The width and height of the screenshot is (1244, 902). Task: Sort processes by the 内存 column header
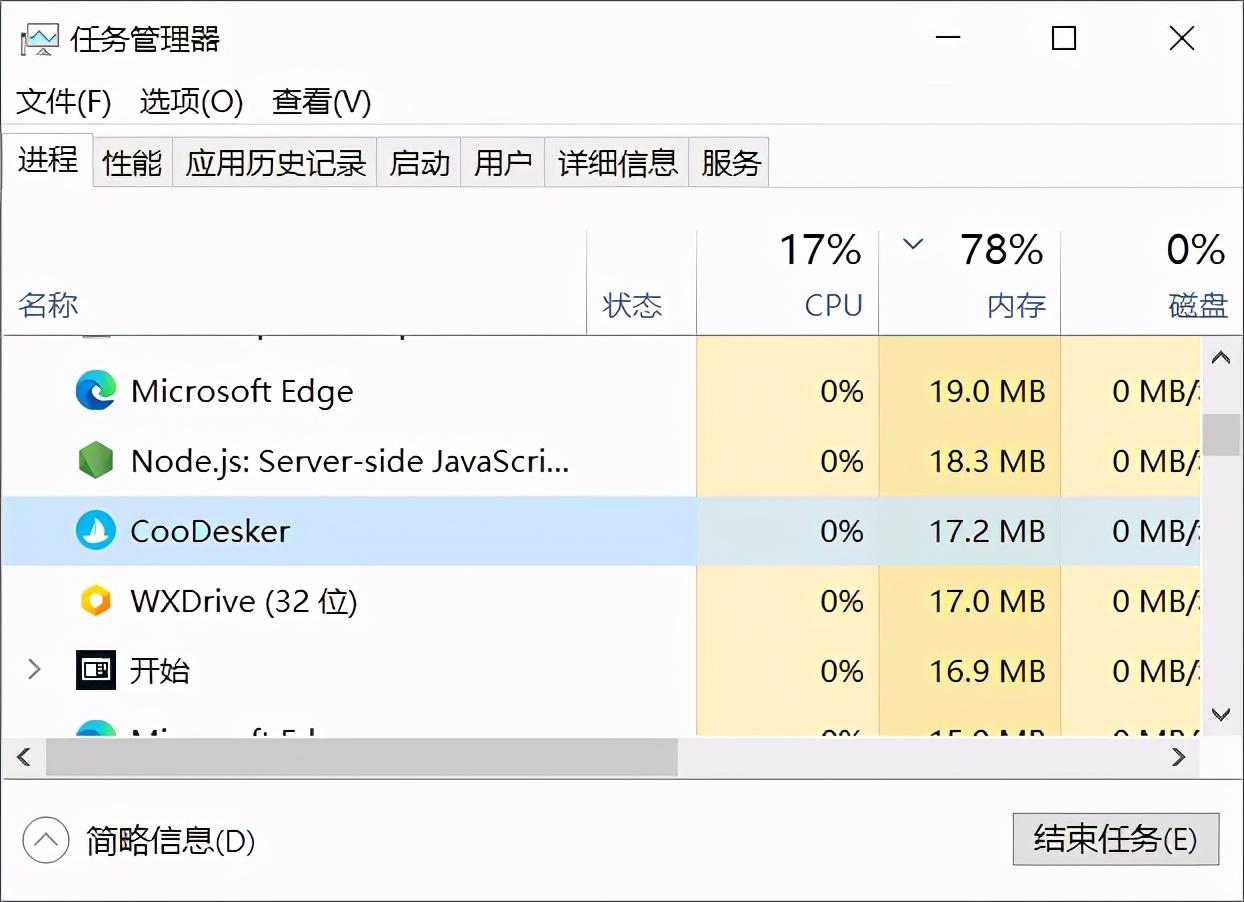(x=1015, y=305)
